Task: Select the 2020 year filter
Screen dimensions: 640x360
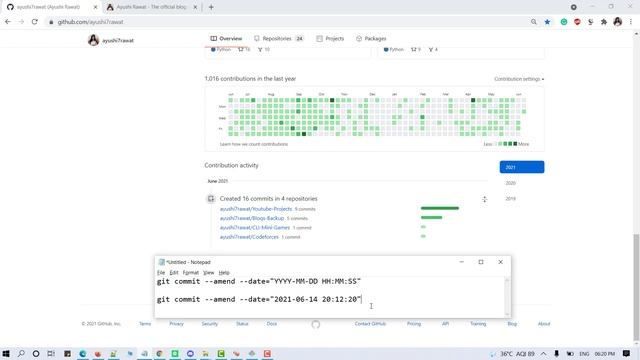Action: pyautogui.click(x=511, y=183)
